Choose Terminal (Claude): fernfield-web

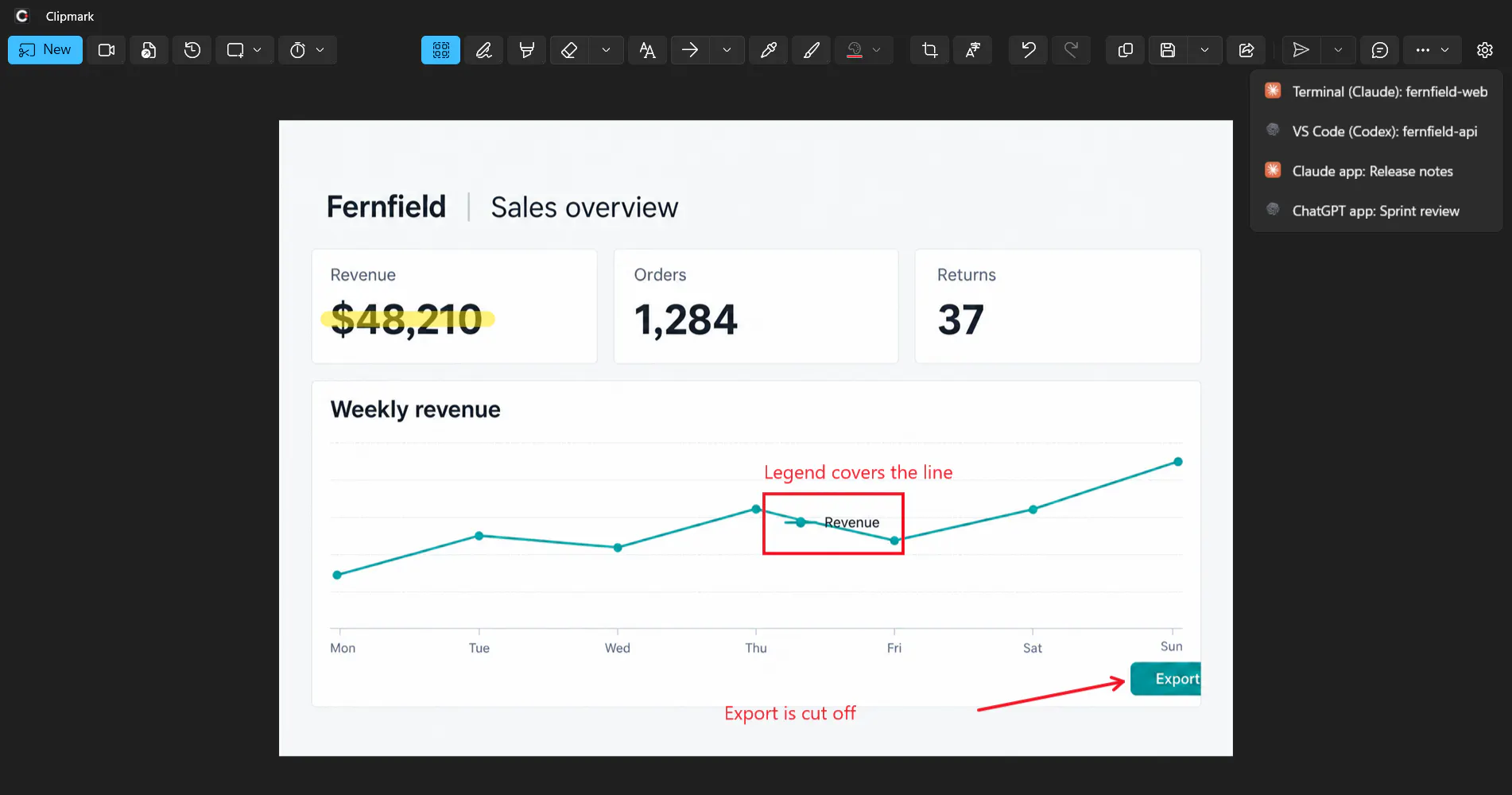coord(1376,91)
